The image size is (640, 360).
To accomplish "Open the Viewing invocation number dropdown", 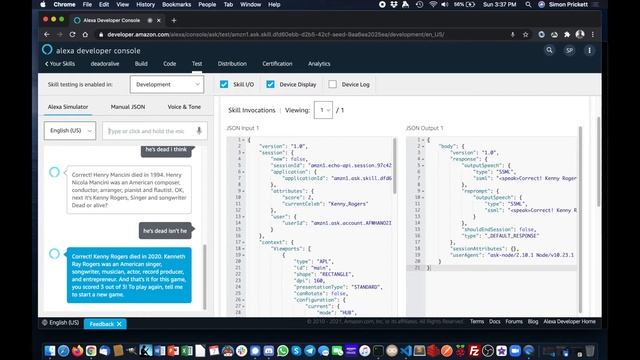I will (x=323, y=110).
